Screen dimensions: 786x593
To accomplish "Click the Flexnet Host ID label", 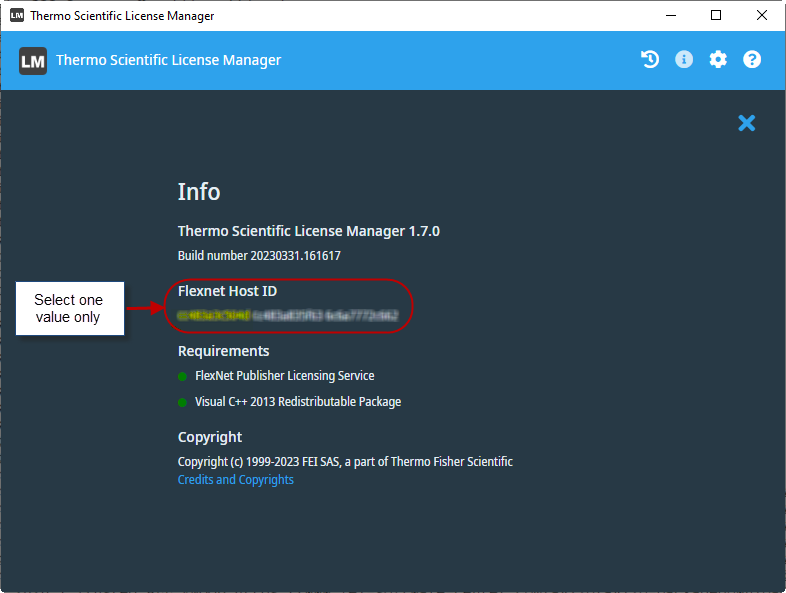I will coord(227,291).
